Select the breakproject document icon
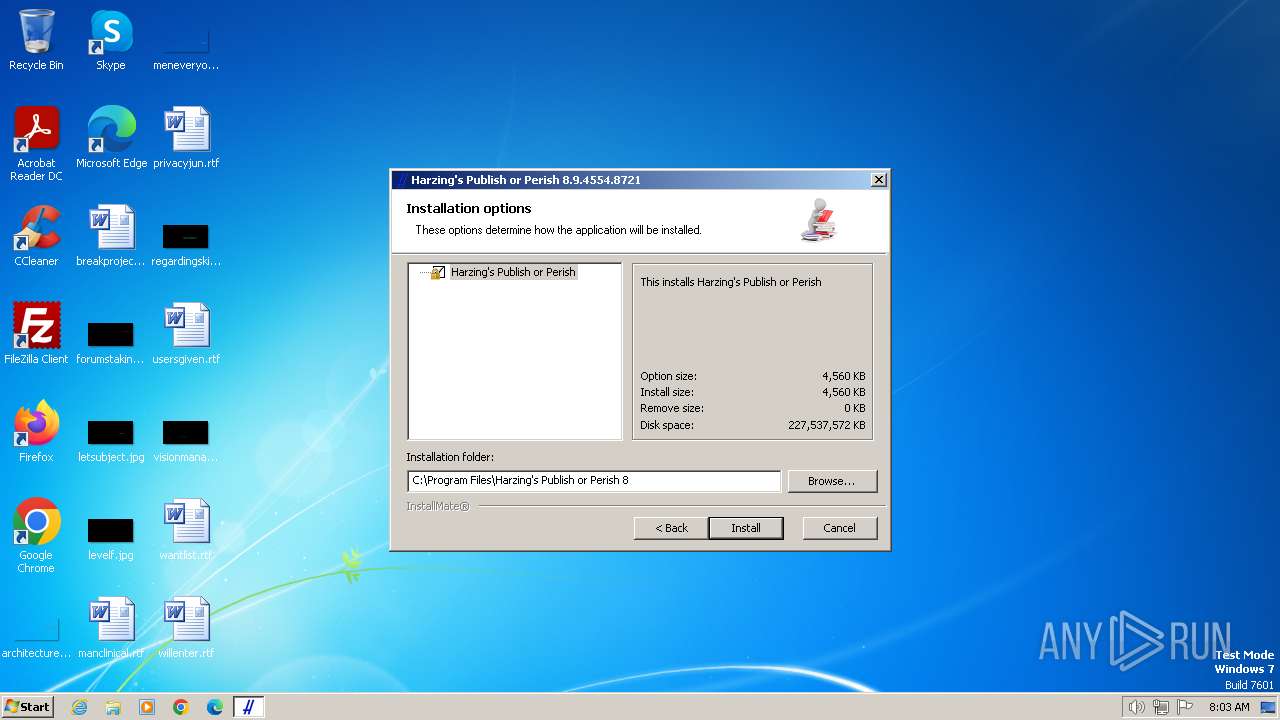This screenshot has width=1280, height=720. [x=111, y=236]
